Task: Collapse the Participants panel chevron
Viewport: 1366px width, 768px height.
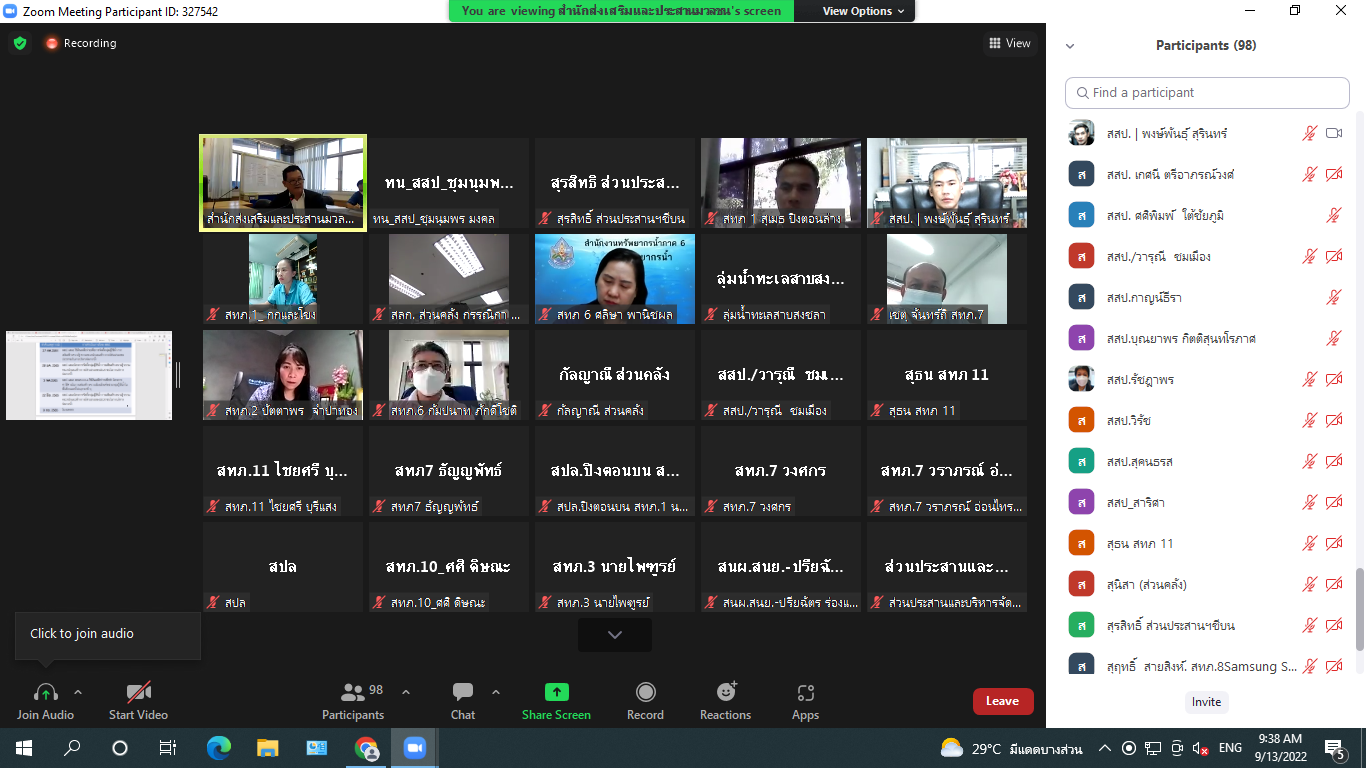Action: coord(1070,46)
